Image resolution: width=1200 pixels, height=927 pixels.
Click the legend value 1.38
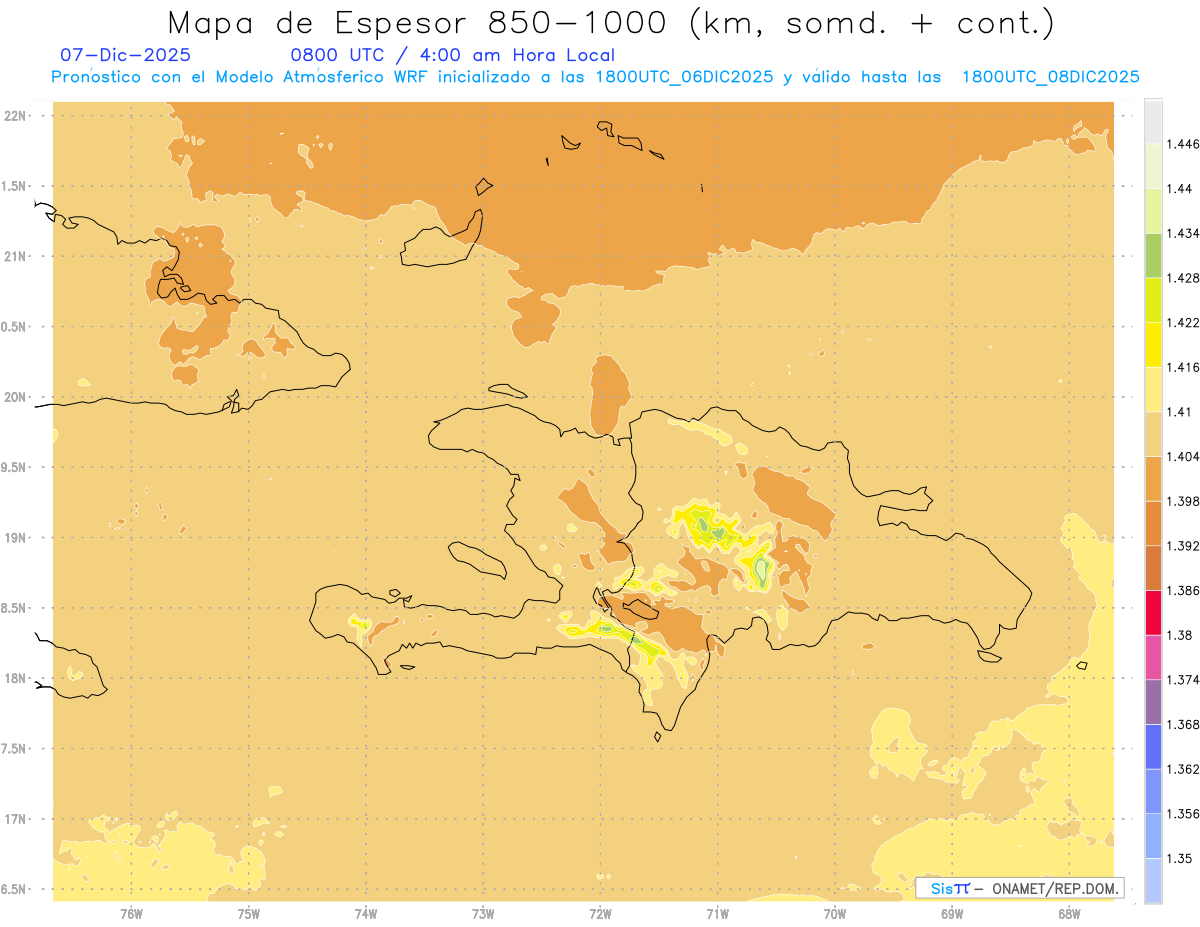(1179, 635)
